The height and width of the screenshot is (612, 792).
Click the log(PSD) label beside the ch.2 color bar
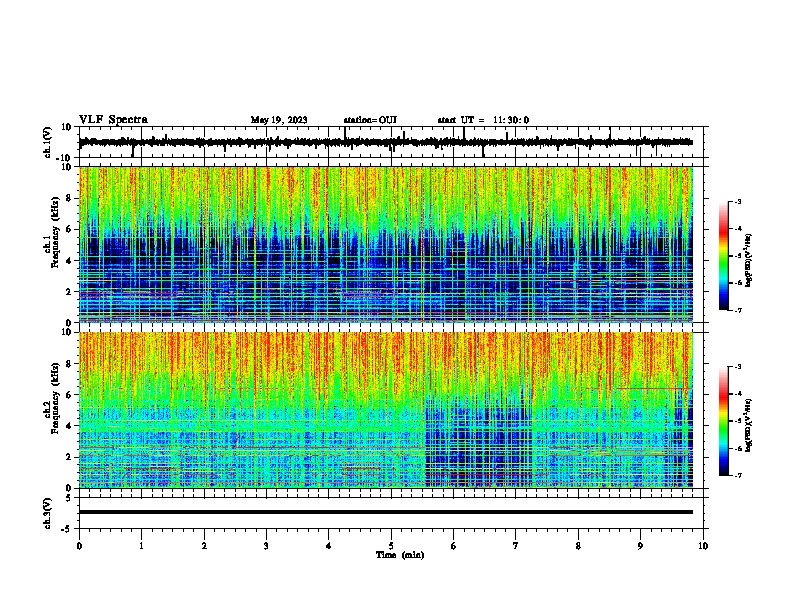coord(749,425)
